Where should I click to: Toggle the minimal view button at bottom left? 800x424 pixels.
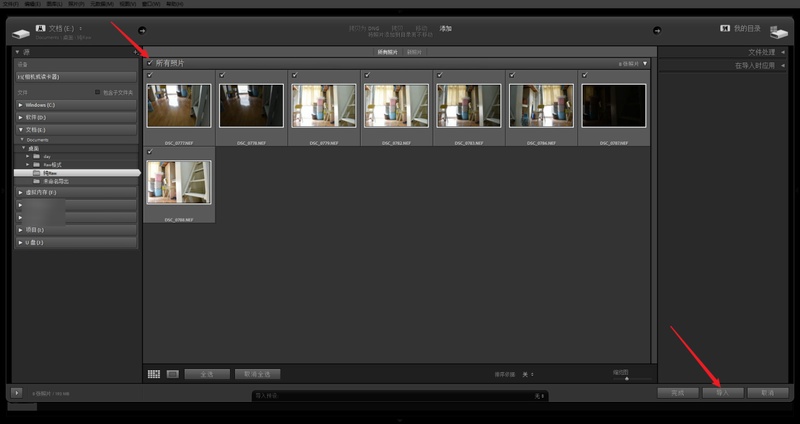click(16, 393)
